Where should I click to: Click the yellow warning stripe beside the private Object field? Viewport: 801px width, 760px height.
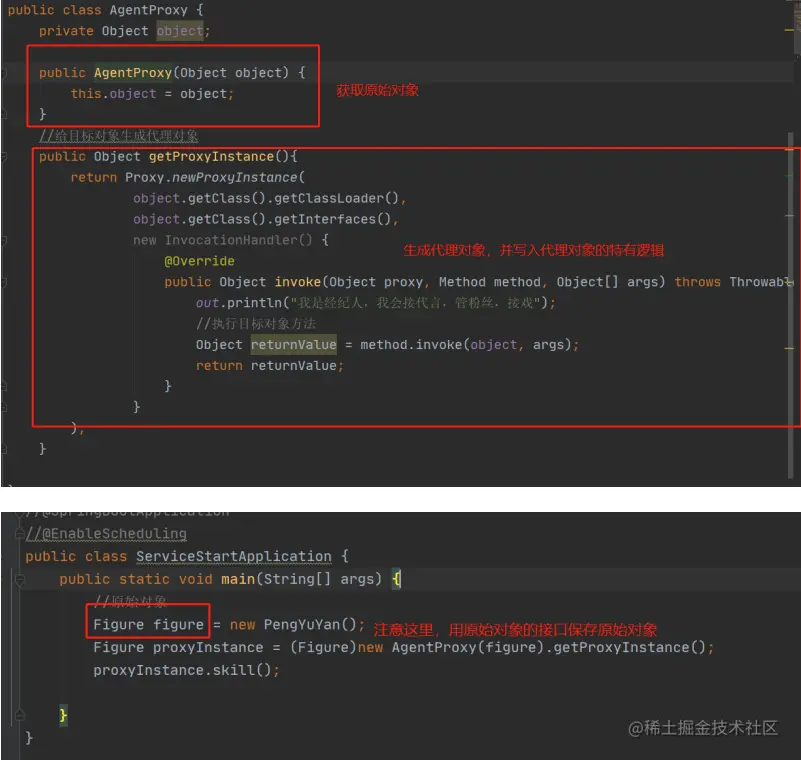789,31
